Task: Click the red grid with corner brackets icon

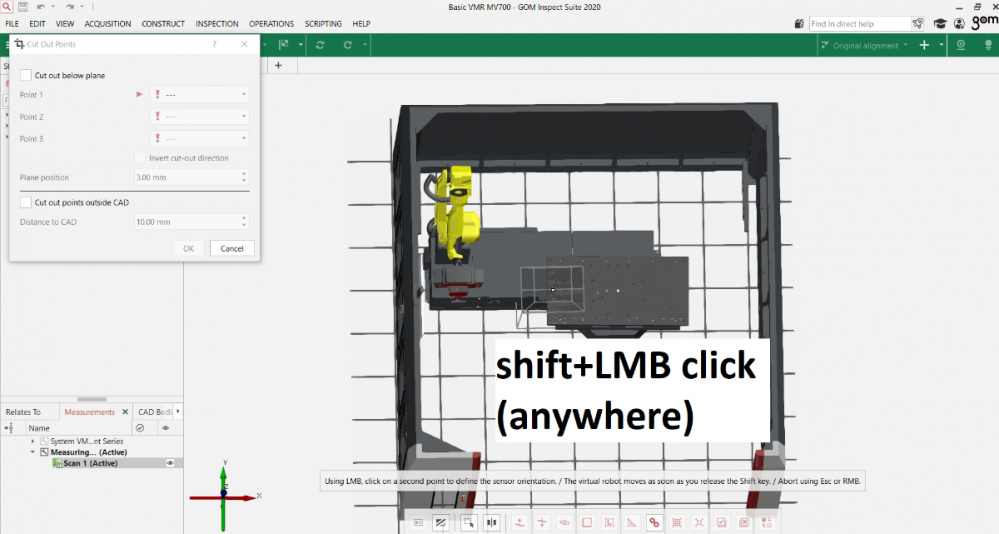Action: 677,523
